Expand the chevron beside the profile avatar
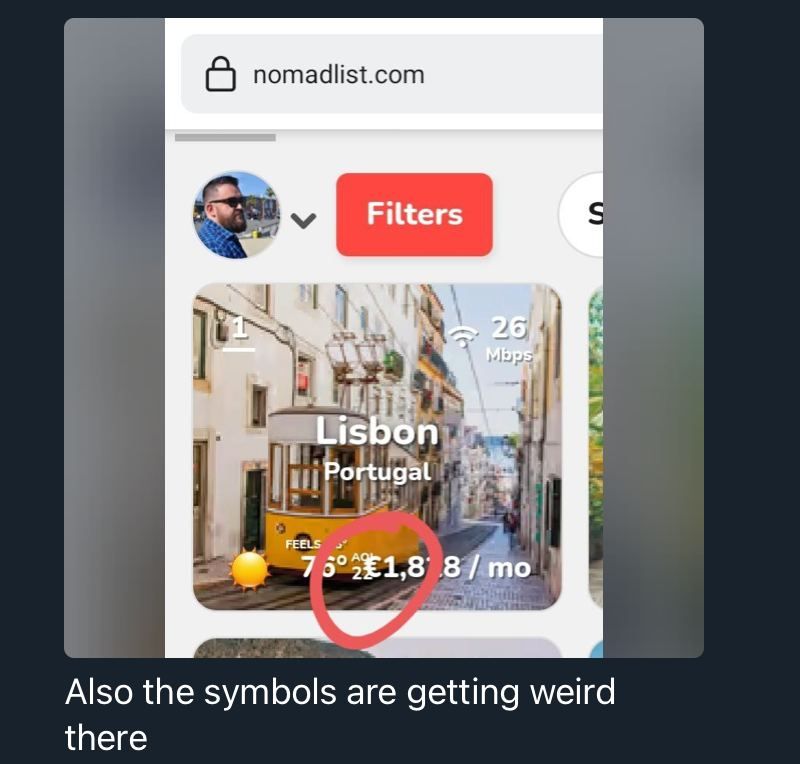The image size is (800, 764). [304, 220]
